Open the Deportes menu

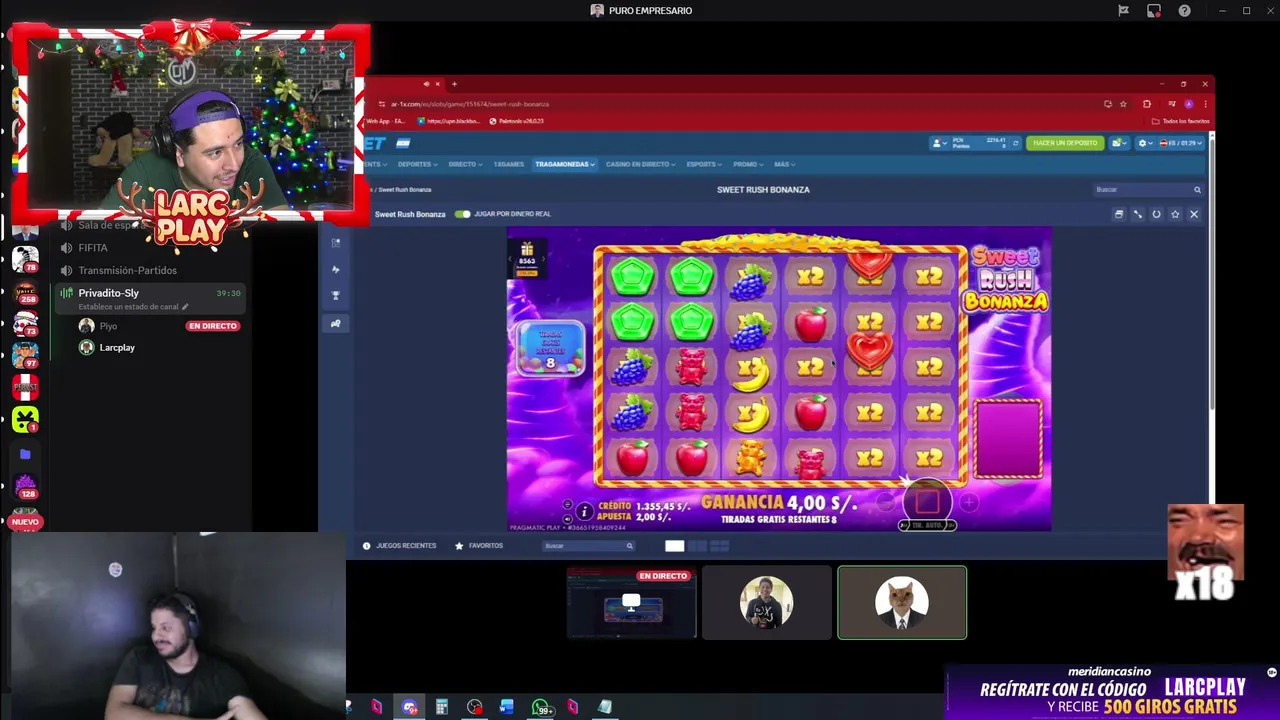417,164
